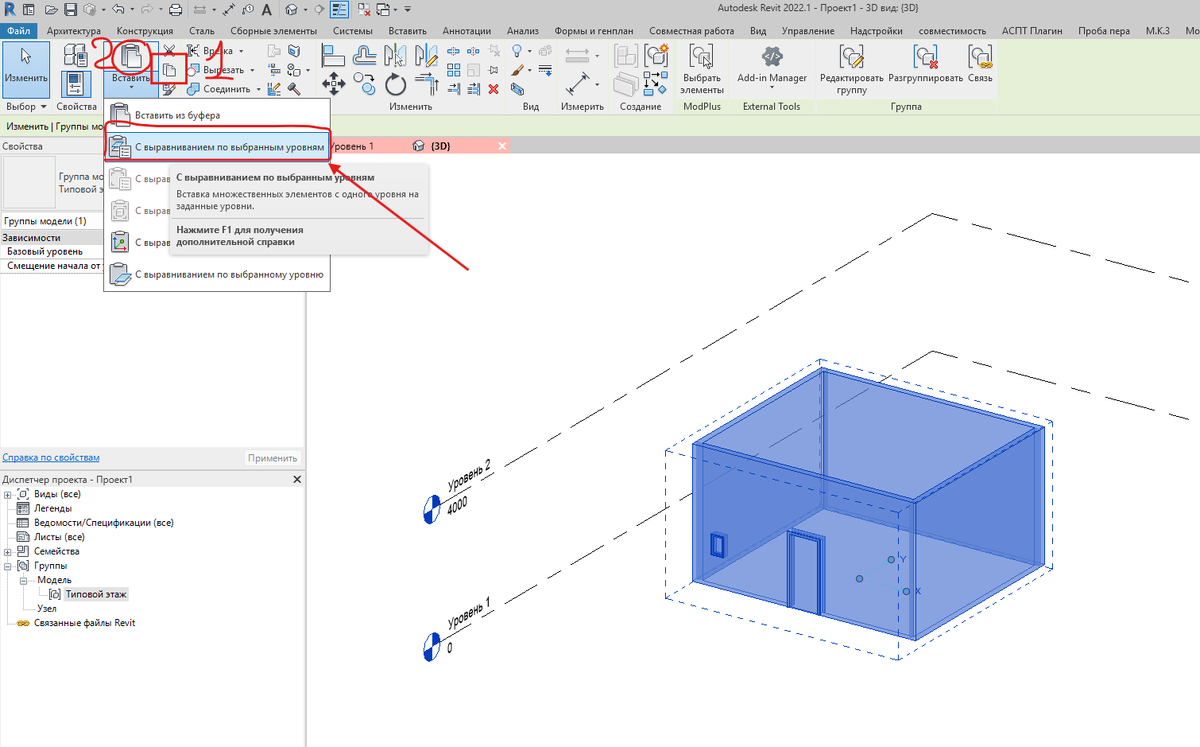The width and height of the screenshot is (1200, 747).
Task: Open the Справка по свойствам link
Action: click(x=51, y=458)
